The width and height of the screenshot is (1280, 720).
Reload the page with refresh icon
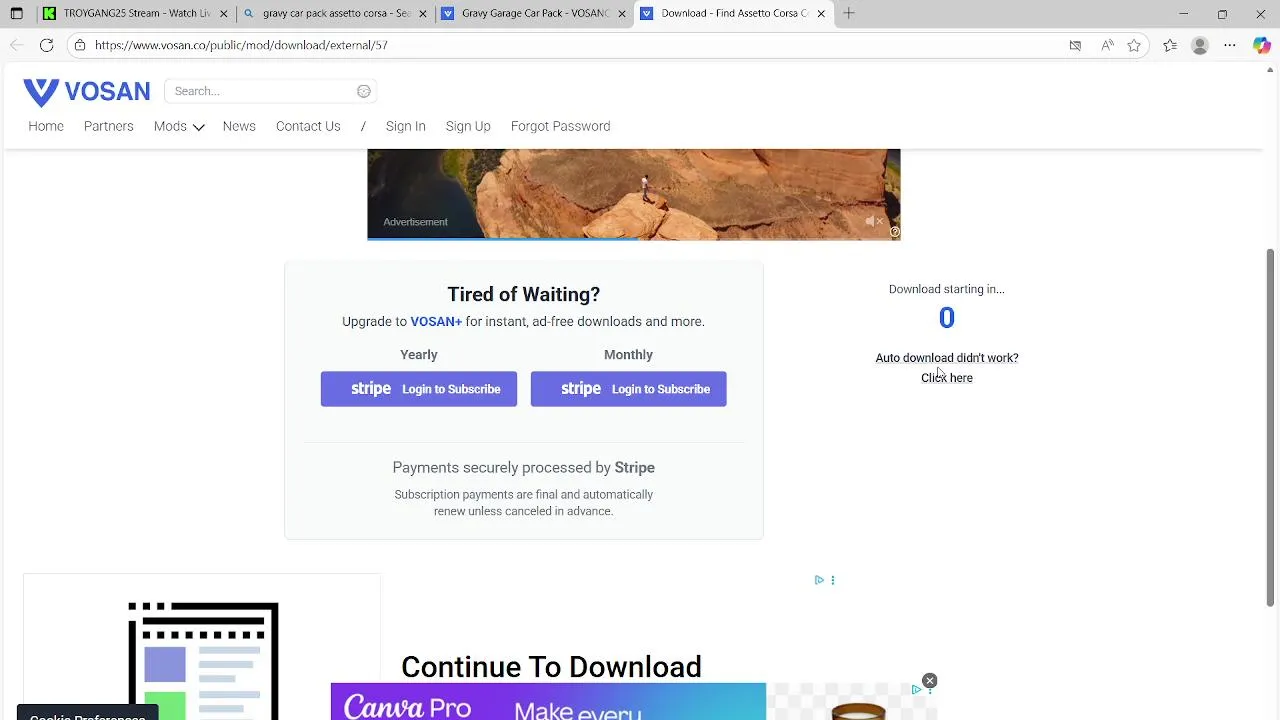click(x=46, y=45)
